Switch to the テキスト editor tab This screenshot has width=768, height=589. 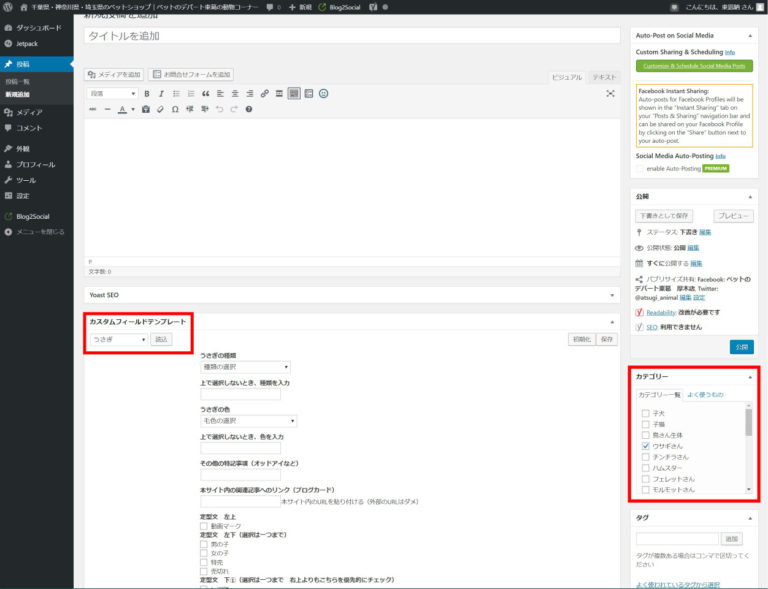pyautogui.click(x=603, y=77)
